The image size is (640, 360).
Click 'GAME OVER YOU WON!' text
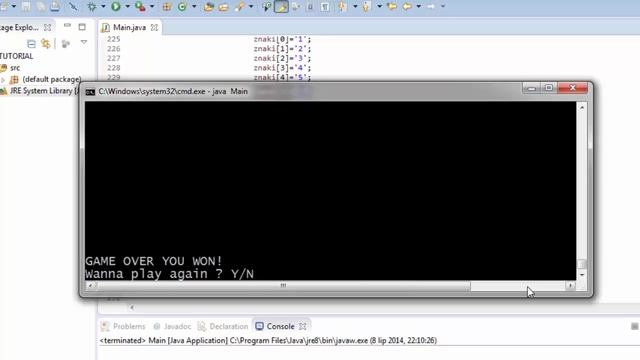(153, 261)
